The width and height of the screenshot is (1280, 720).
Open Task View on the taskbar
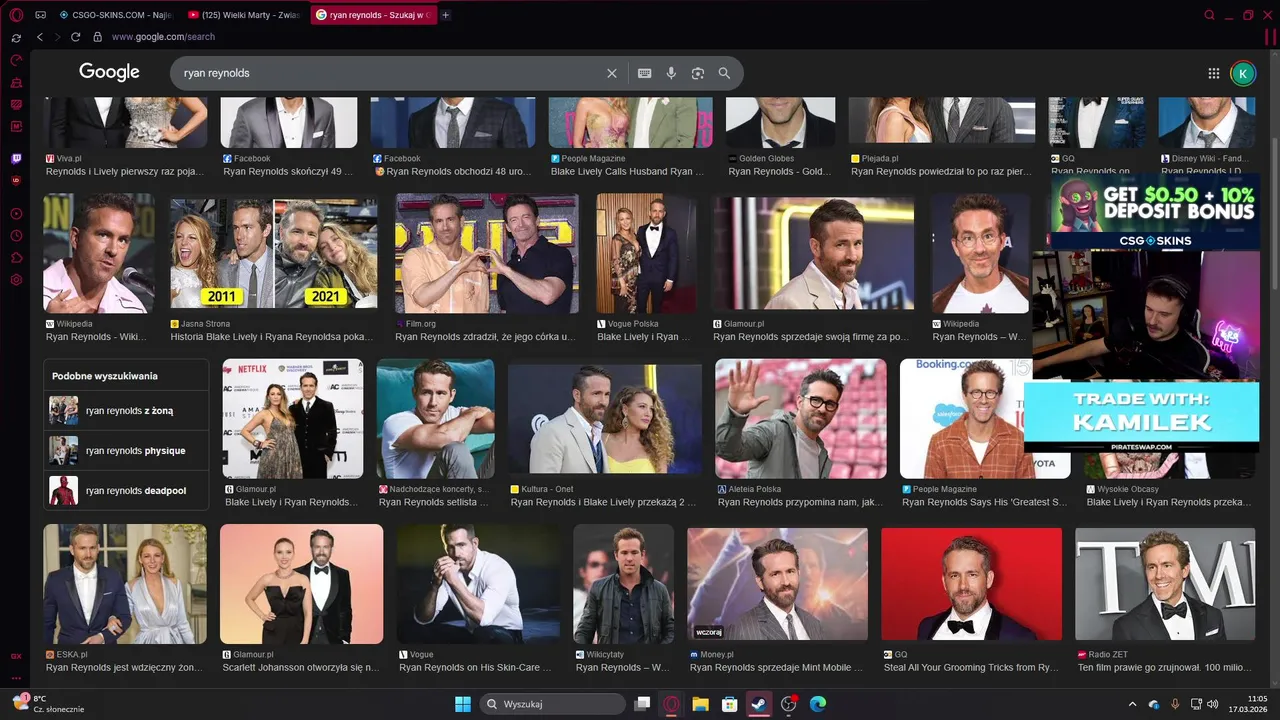643,704
